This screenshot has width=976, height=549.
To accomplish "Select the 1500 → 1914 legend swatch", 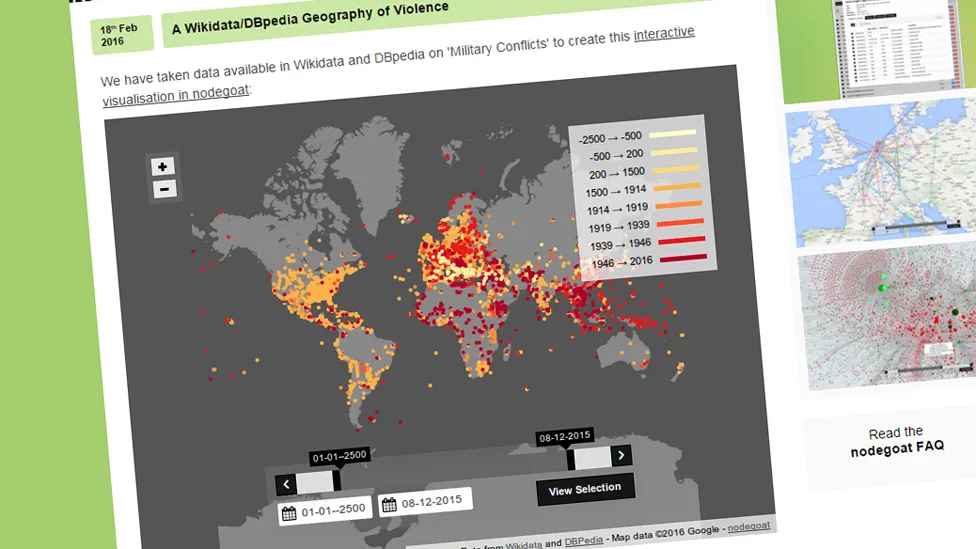I will coord(677,186).
